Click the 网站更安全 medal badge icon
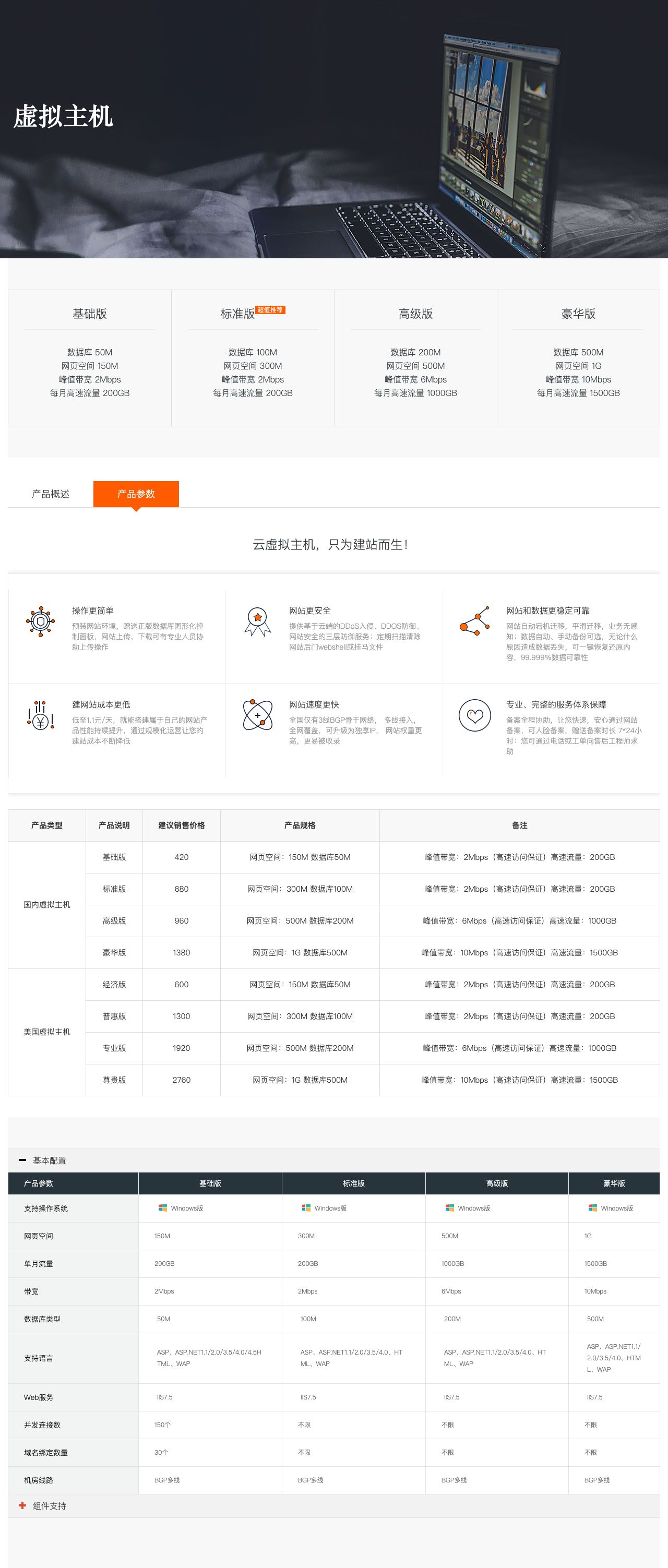 coord(258,621)
